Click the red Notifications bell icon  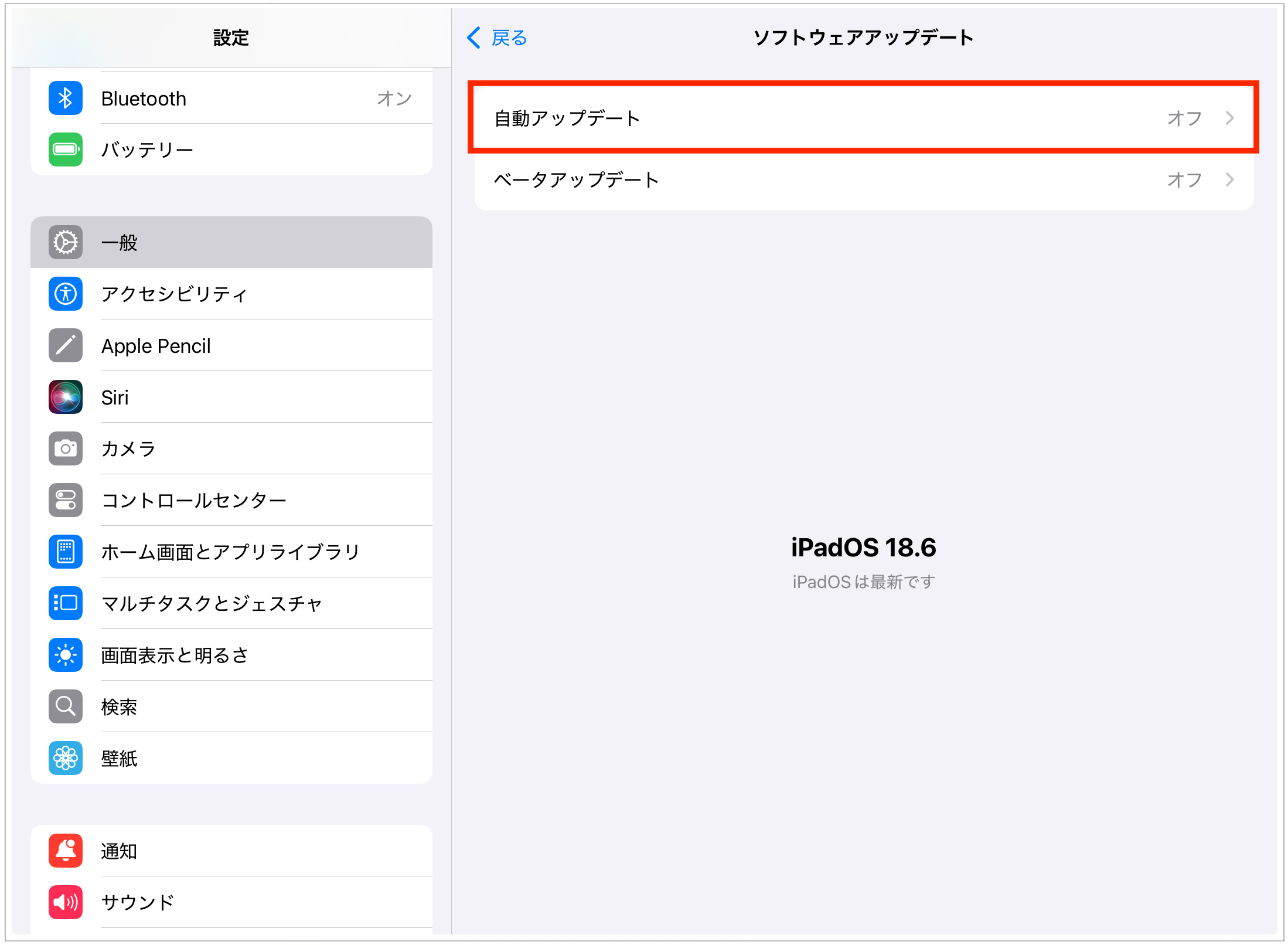[x=65, y=850]
